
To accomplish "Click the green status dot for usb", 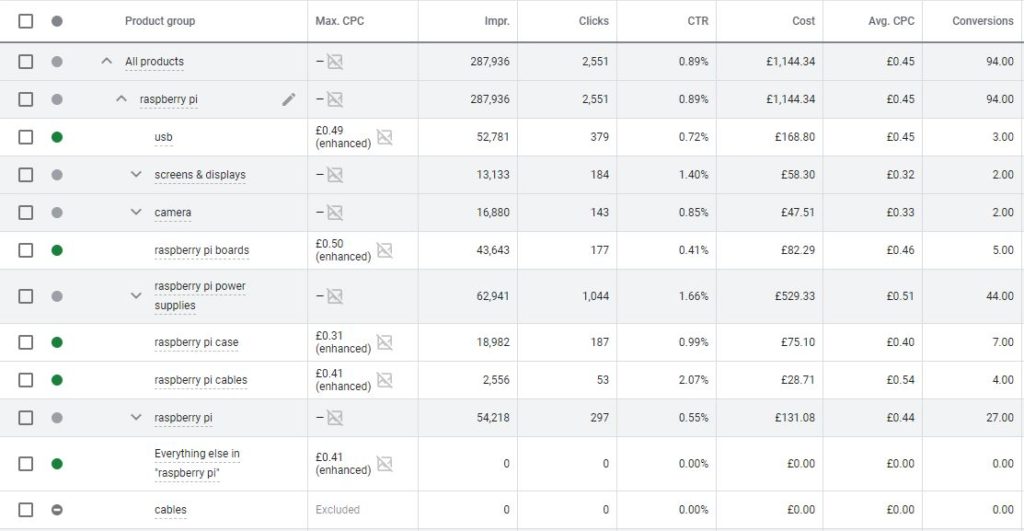I will [56, 137].
